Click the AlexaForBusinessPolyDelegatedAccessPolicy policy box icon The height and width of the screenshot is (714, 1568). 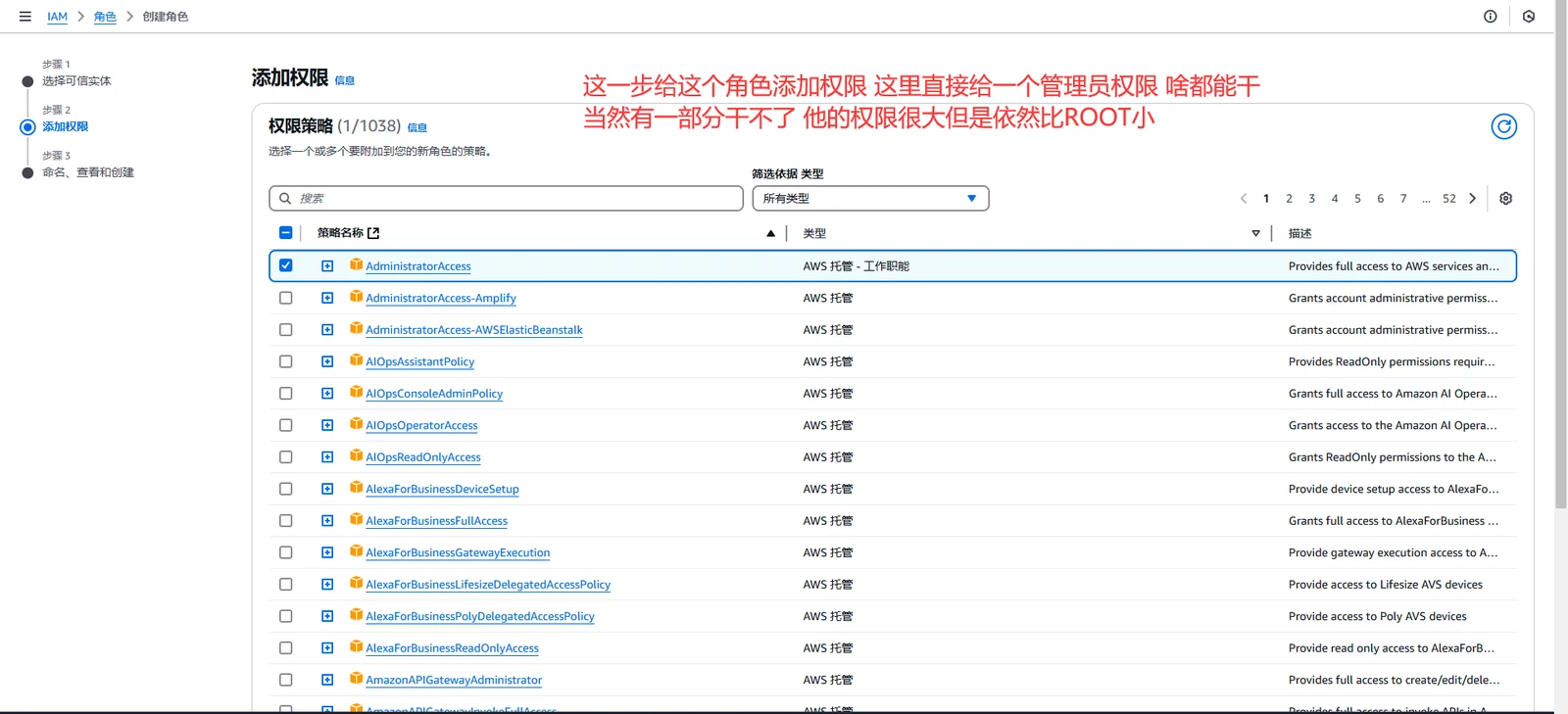357,616
